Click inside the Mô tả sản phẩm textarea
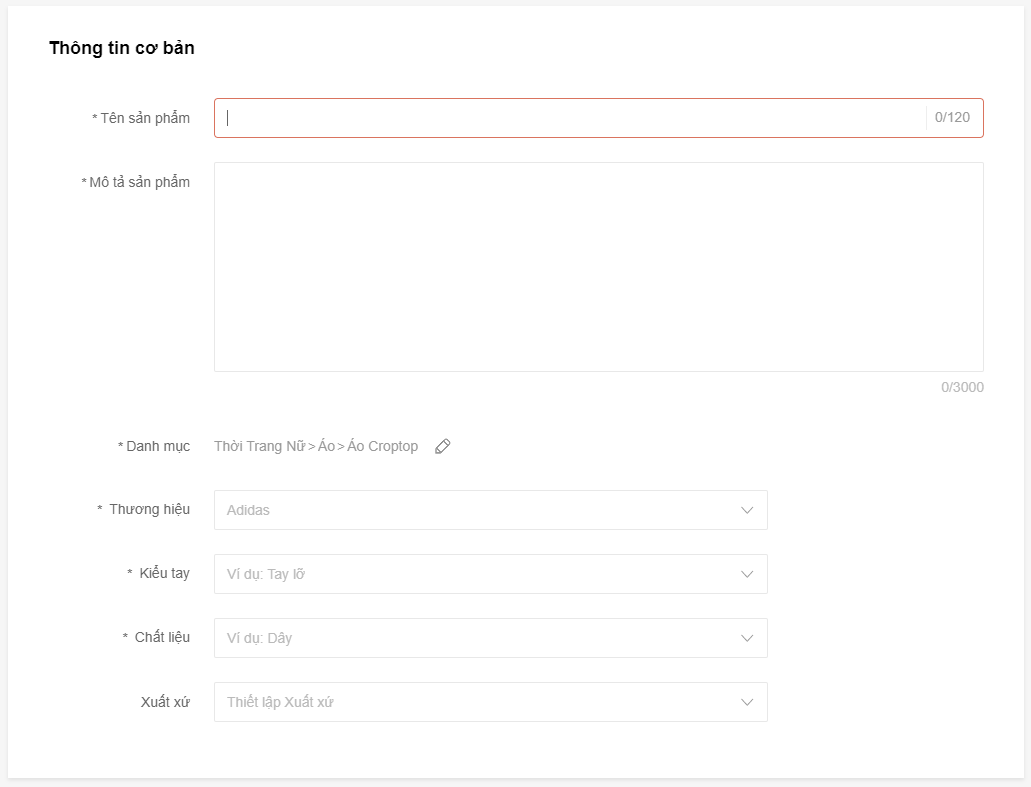Viewport: 1031px width, 787px height. pos(598,267)
